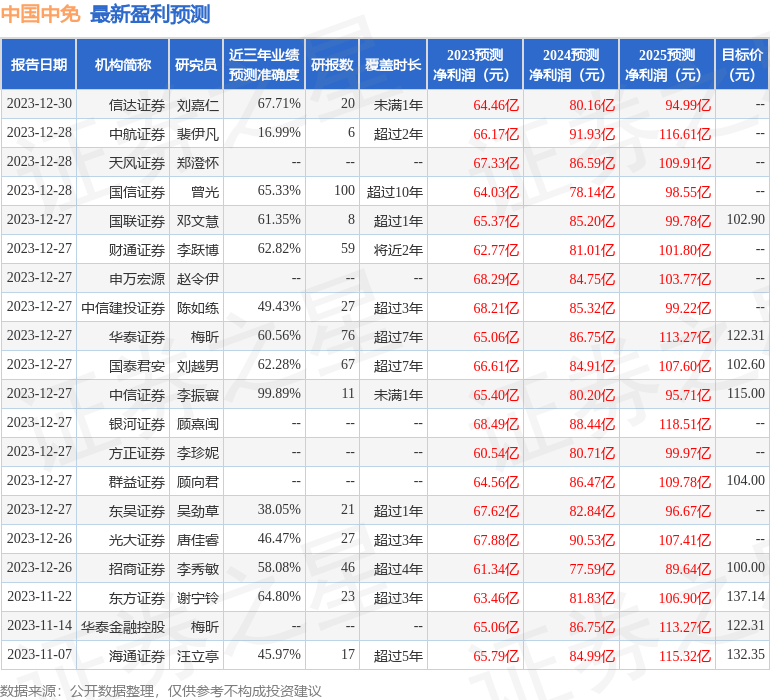Click the 132.35 target price
This screenshot has height=700, width=770.
(746, 654)
